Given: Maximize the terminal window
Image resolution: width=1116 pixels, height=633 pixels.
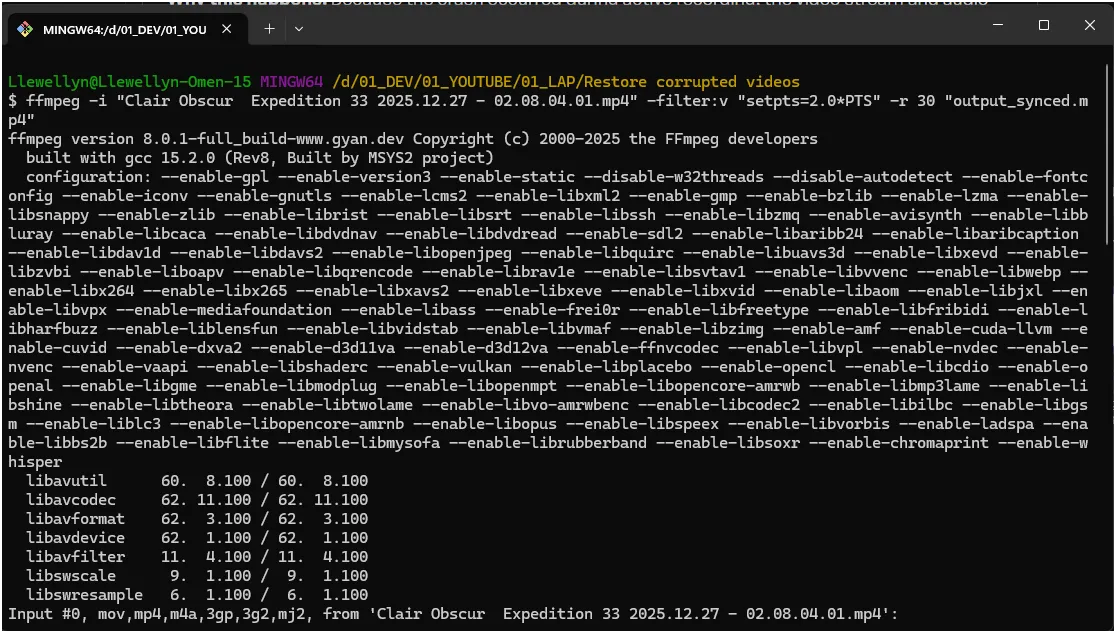Looking at the screenshot, I should 1043,25.
